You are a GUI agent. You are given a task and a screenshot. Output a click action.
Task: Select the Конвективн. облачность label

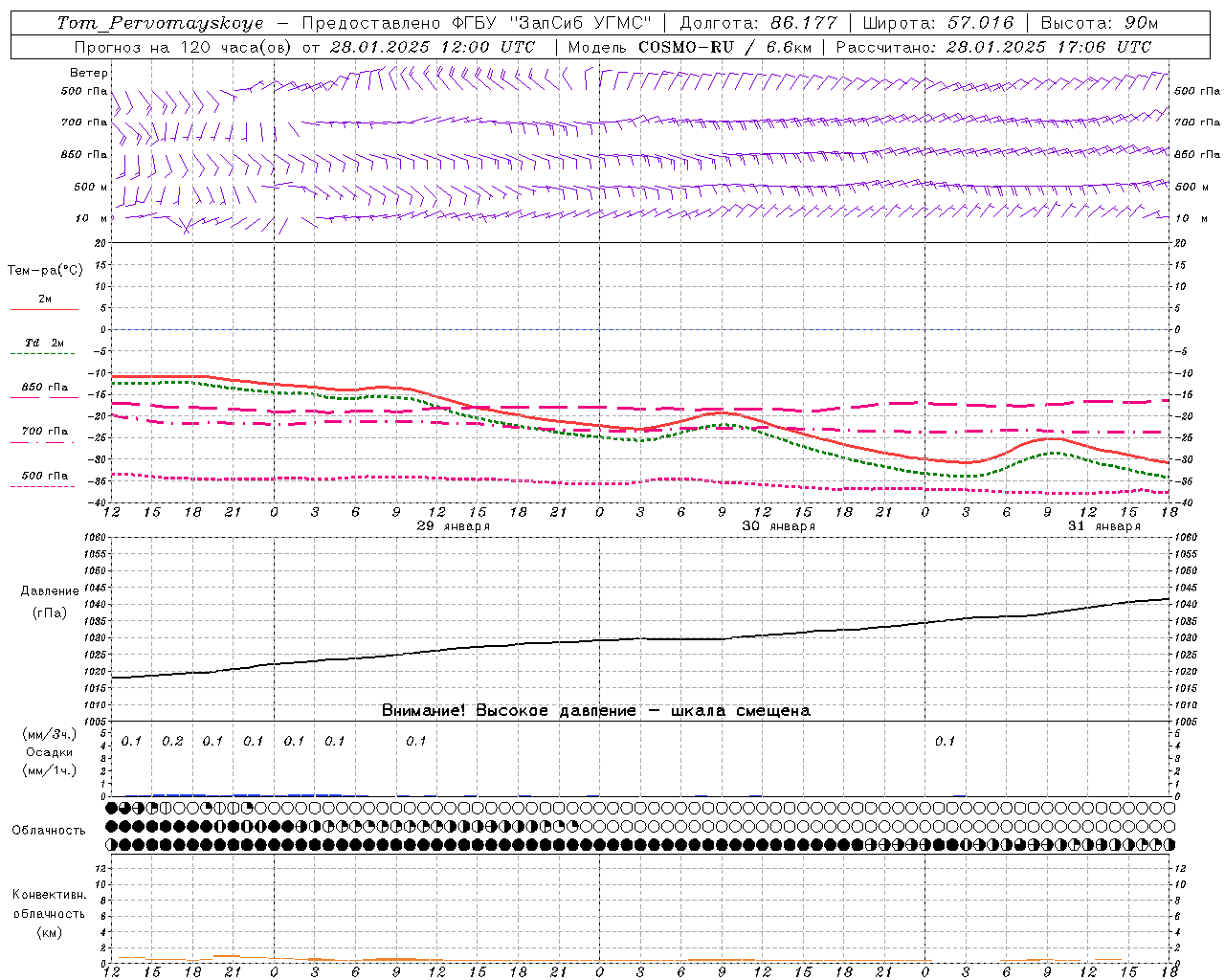tap(49, 903)
